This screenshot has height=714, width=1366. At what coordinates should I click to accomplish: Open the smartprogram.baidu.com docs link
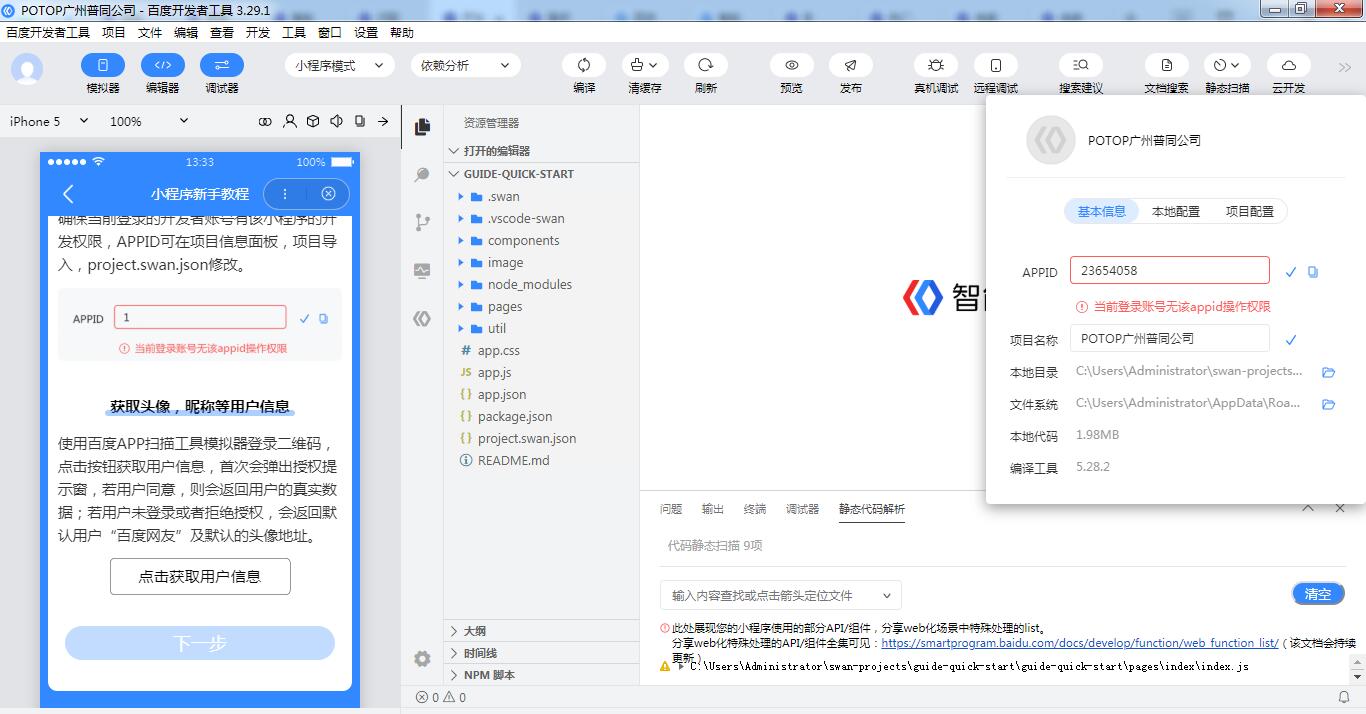pos(1080,643)
